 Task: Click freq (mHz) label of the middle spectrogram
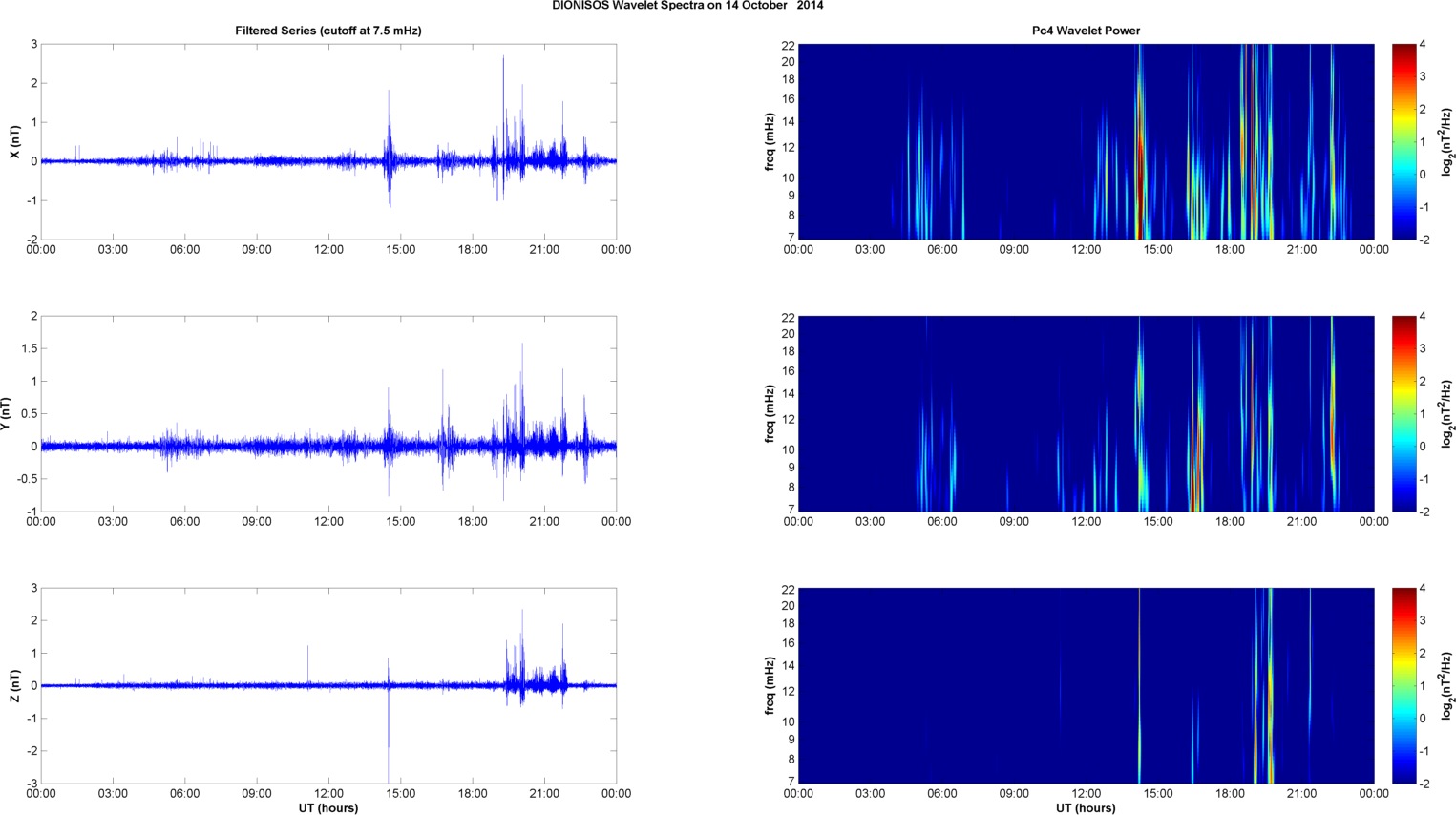tap(770, 414)
